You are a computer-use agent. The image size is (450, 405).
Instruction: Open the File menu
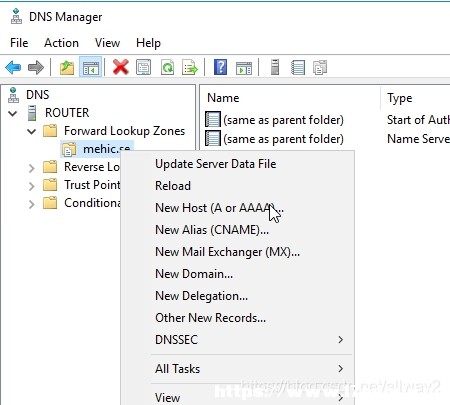[19, 43]
